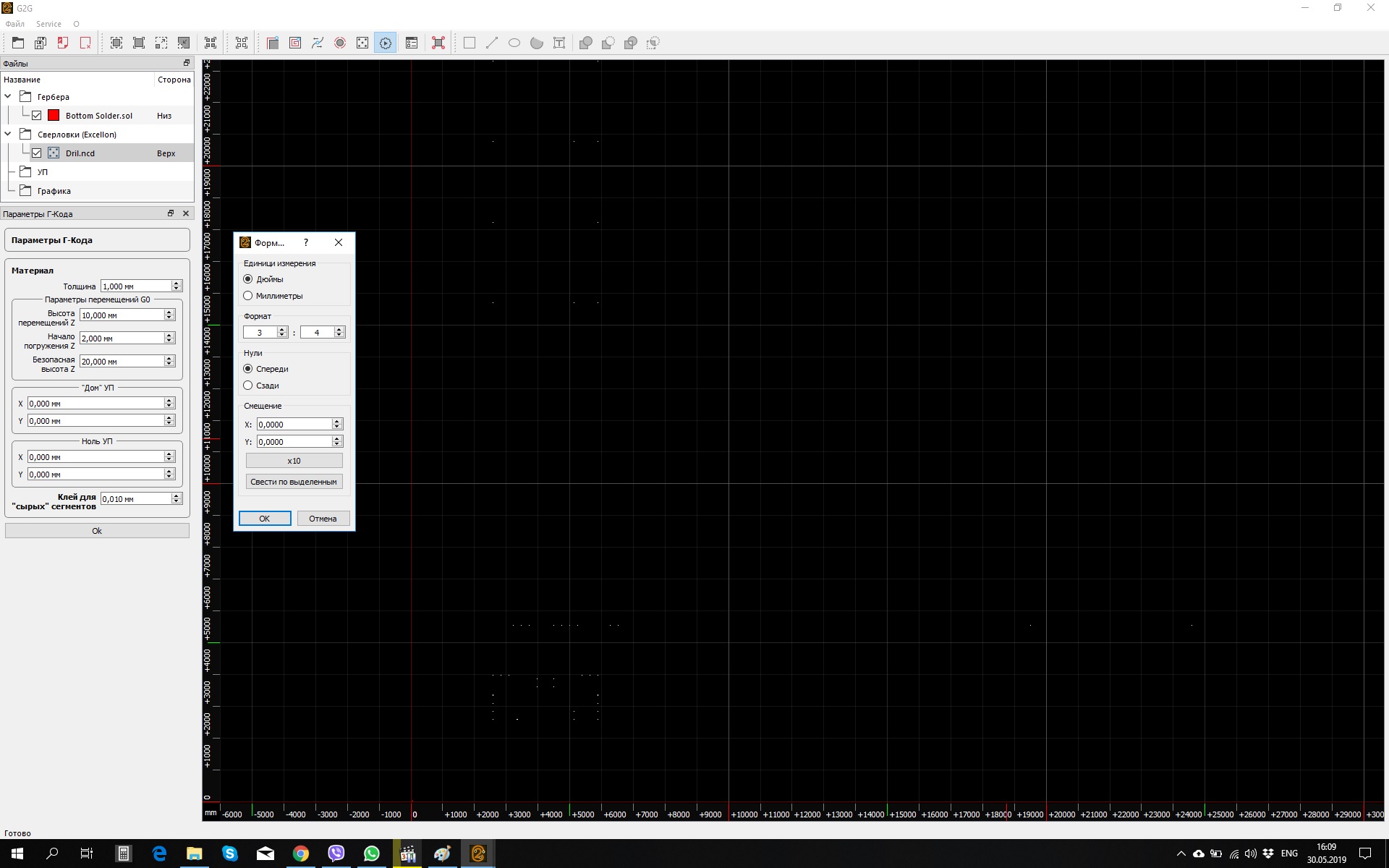Select the ellipse drawing tool
Viewport: 1389px width, 868px height.
click(514, 43)
